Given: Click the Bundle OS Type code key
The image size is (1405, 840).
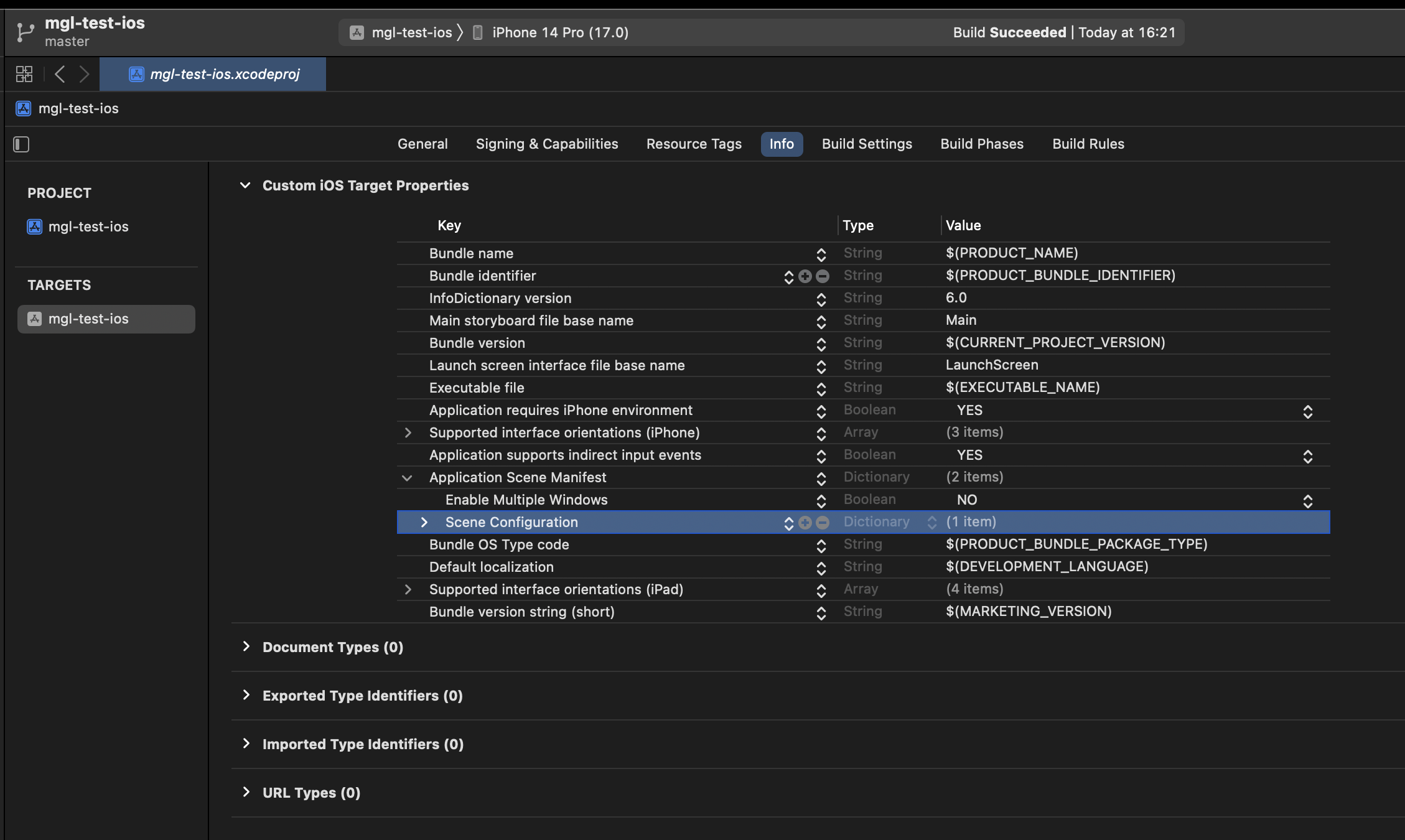Looking at the screenshot, I should coord(499,544).
